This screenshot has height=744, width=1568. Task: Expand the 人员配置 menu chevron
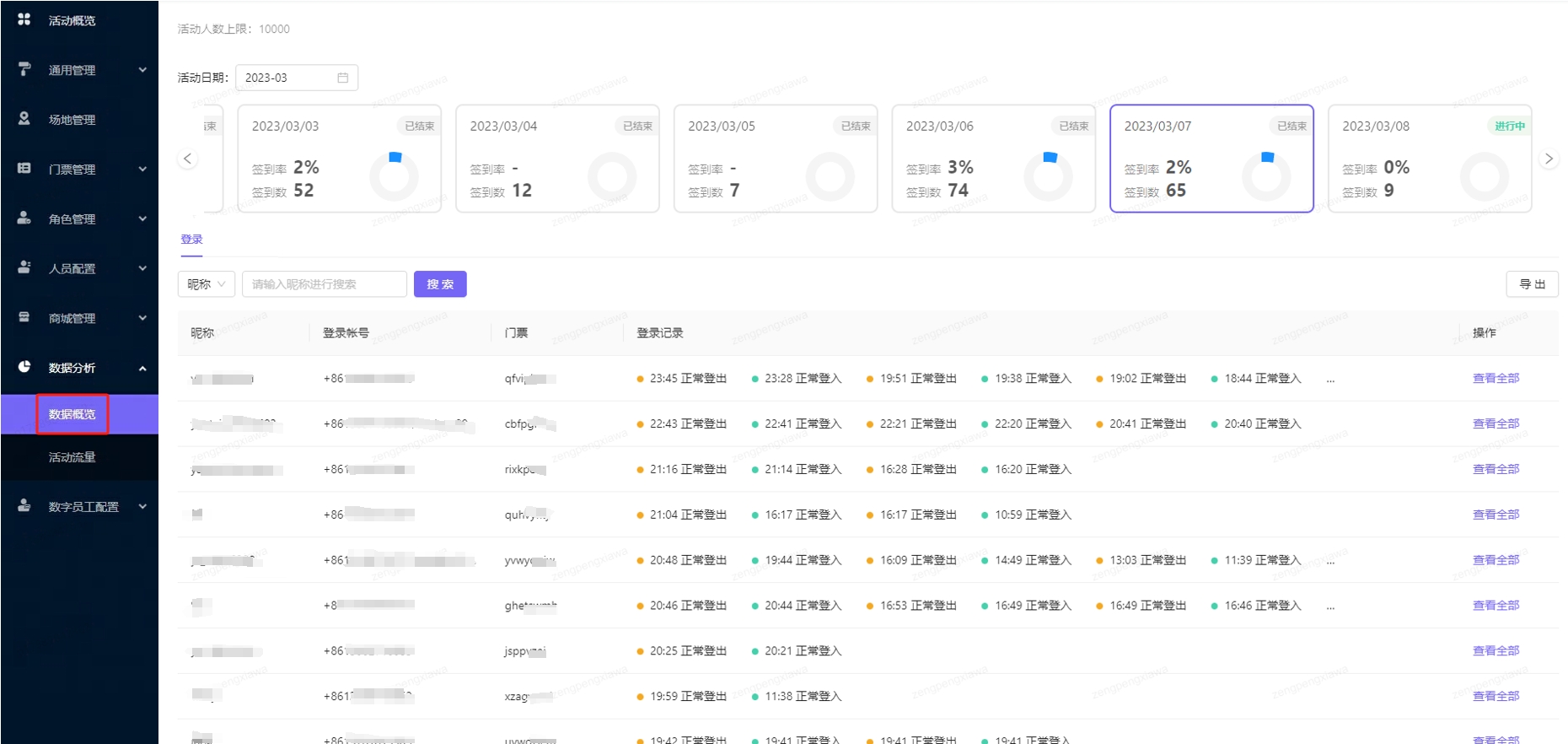click(142, 269)
